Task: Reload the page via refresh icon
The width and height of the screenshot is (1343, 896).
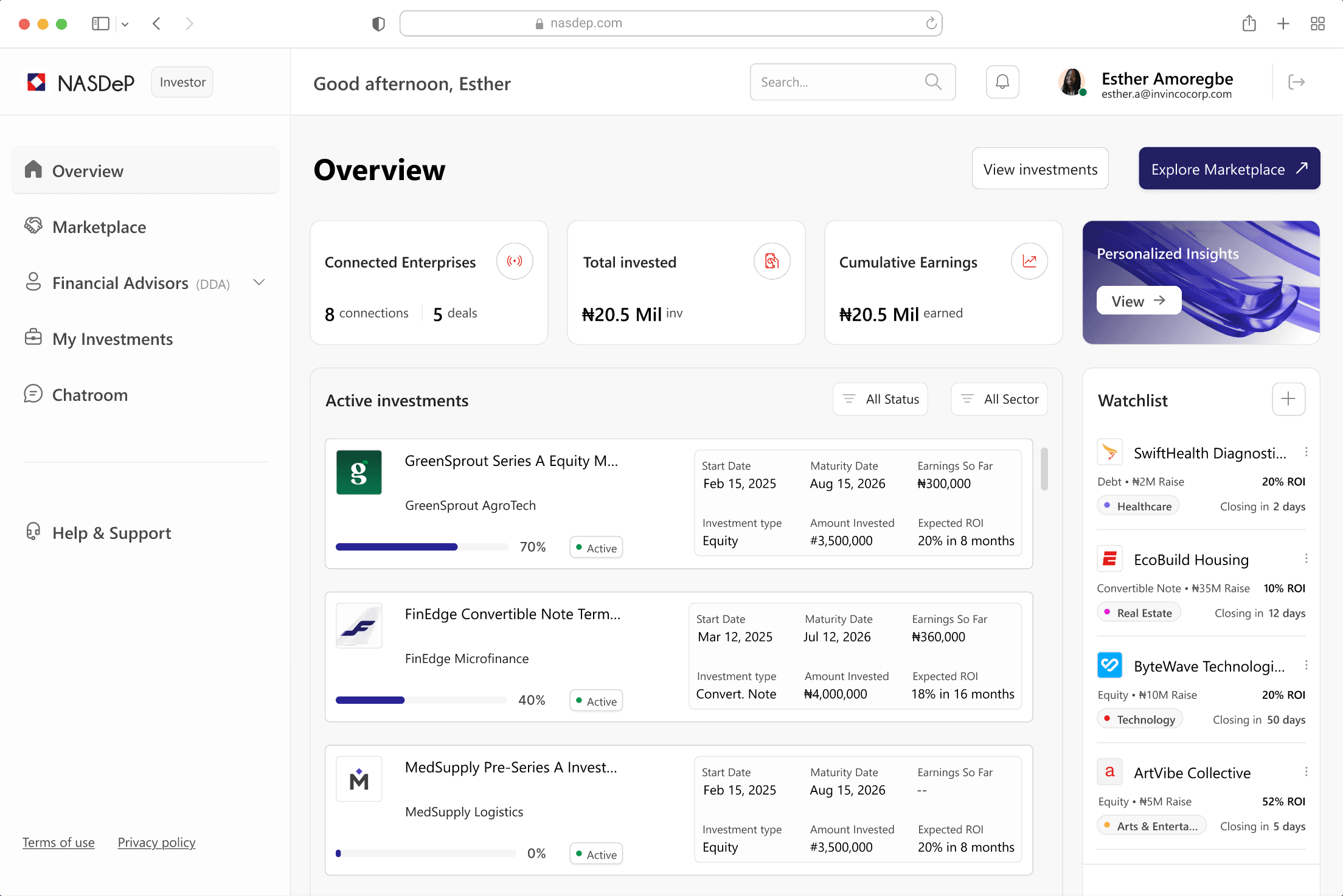Action: (931, 23)
